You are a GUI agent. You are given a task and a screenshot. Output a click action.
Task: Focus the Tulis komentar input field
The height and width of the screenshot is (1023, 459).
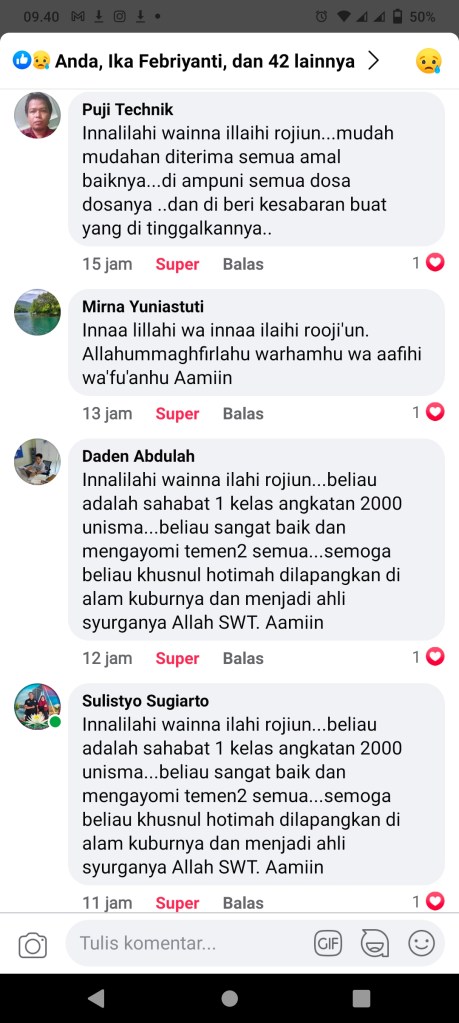pos(190,943)
